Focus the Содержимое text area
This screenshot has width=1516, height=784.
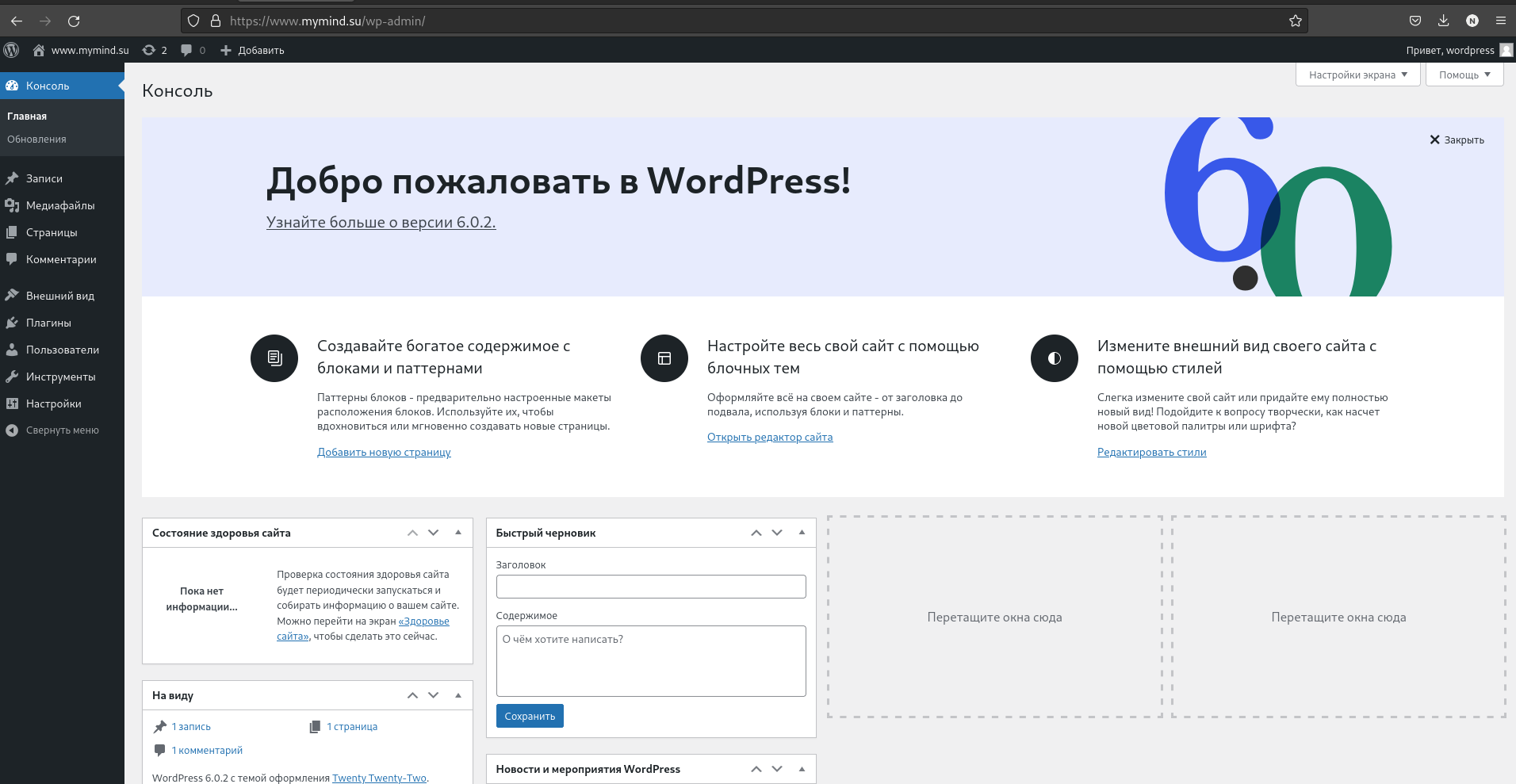click(x=651, y=661)
